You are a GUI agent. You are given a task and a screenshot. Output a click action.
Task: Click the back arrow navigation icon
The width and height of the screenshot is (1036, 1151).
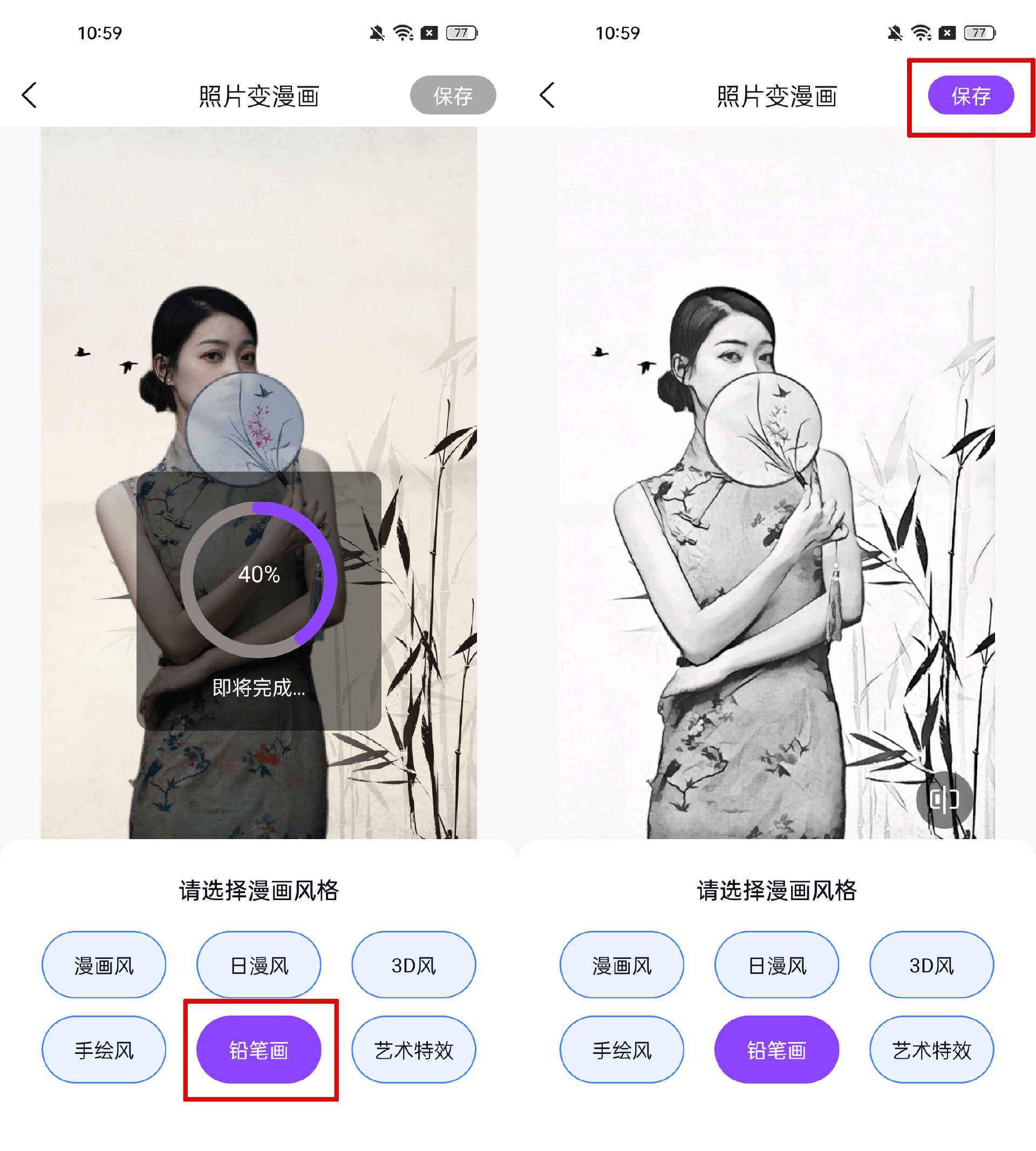tap(29, 94)
